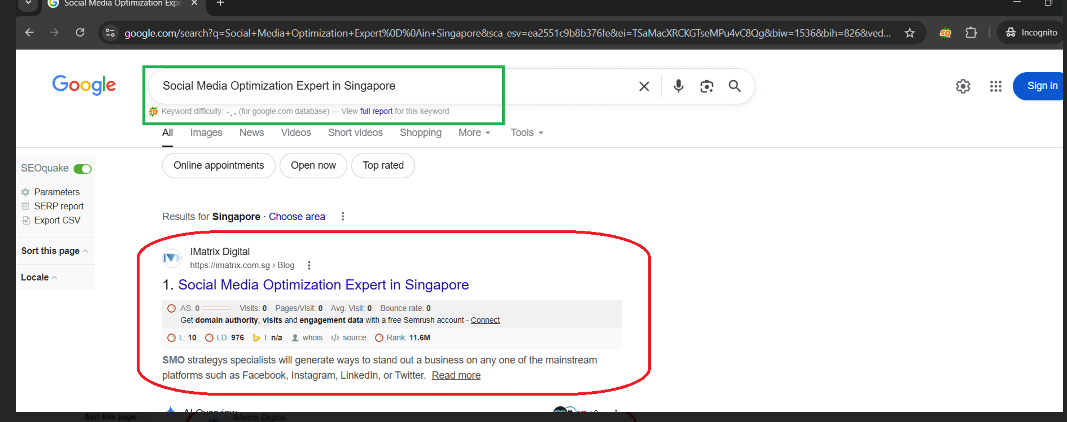Collapse the Sort this page section

coord(55,251)
